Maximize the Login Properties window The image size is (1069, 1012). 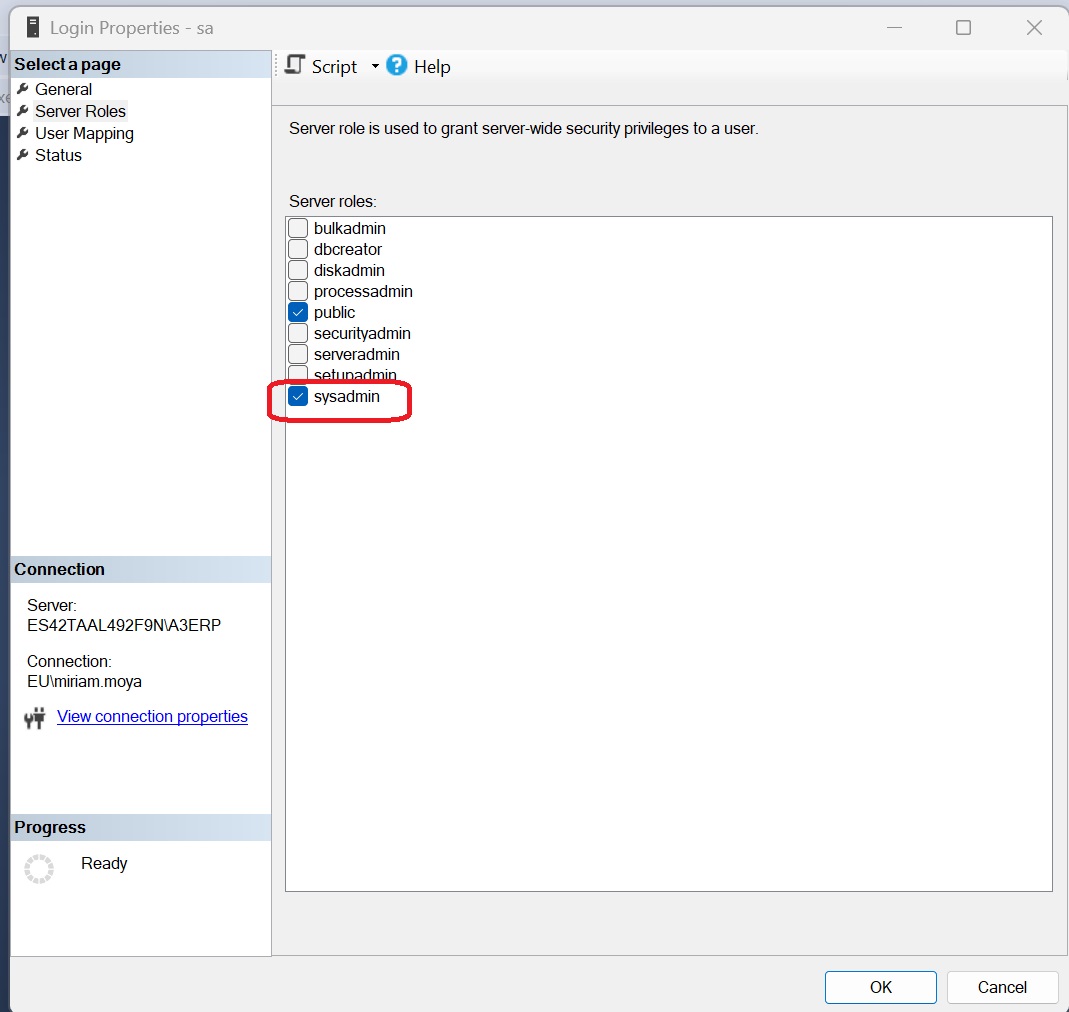(963, 27)
